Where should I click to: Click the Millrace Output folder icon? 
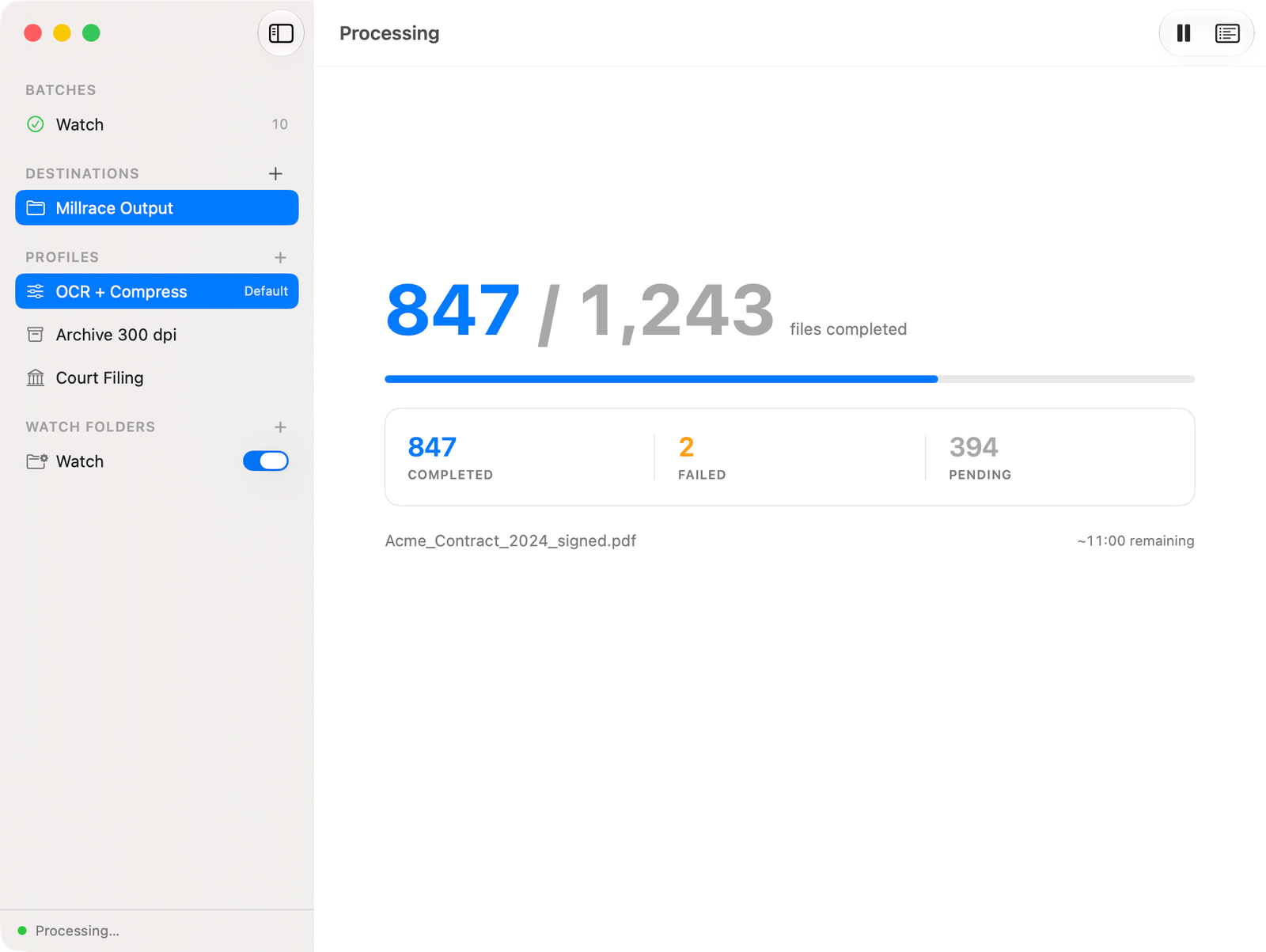[36, 208]
